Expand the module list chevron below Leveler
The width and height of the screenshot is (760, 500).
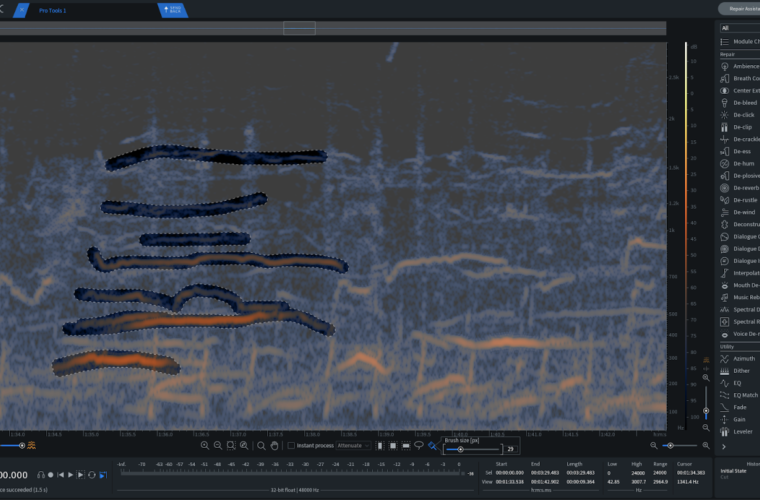coord(722,446)
